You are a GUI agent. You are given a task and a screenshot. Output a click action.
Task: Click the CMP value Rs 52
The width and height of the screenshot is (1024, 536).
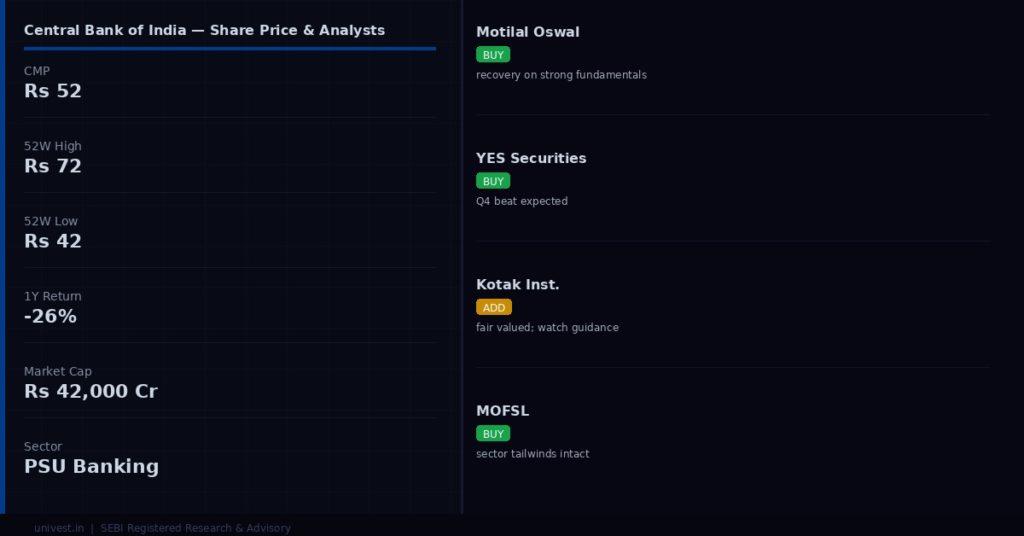pyautogui.click(x=53, y=91)
